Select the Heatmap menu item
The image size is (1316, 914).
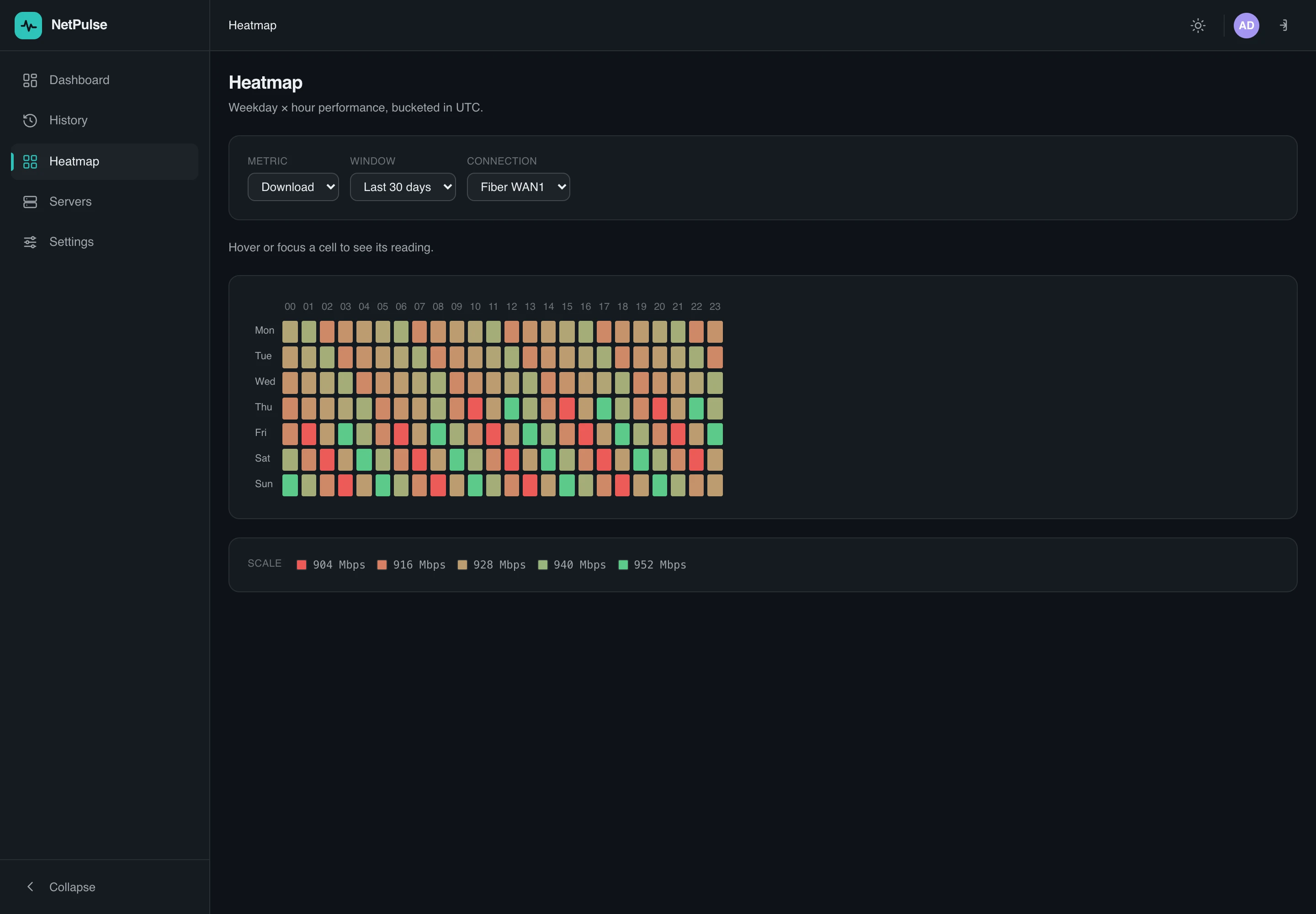tap(104, 161)
